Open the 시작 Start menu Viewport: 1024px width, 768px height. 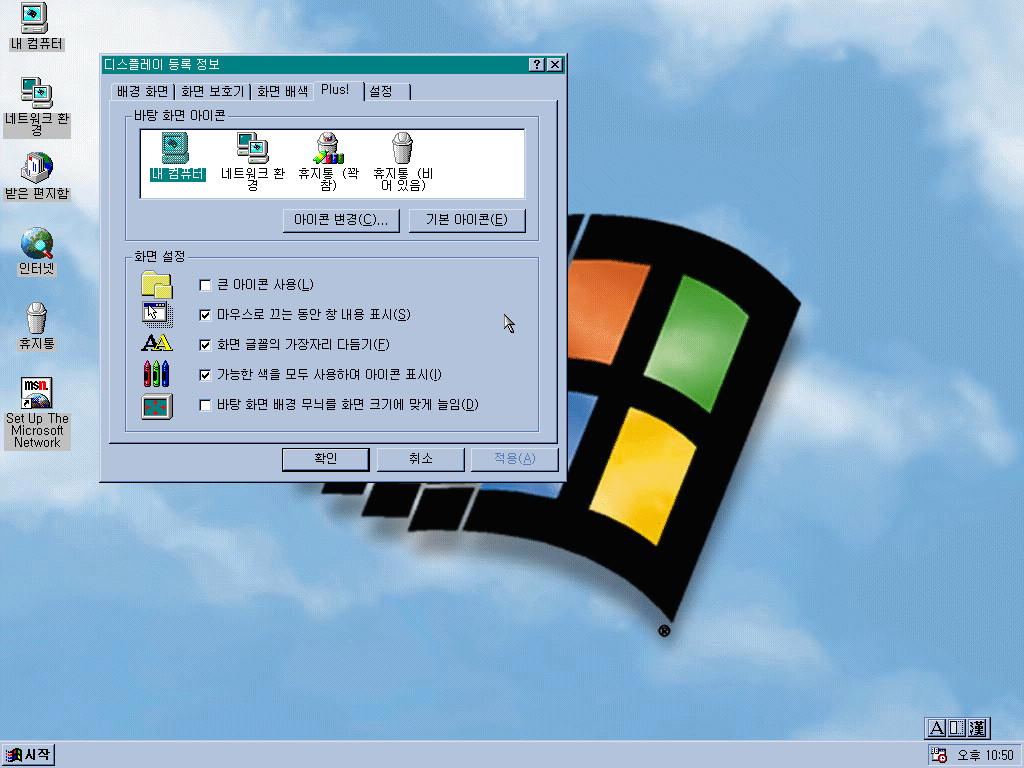pos(27,755)
